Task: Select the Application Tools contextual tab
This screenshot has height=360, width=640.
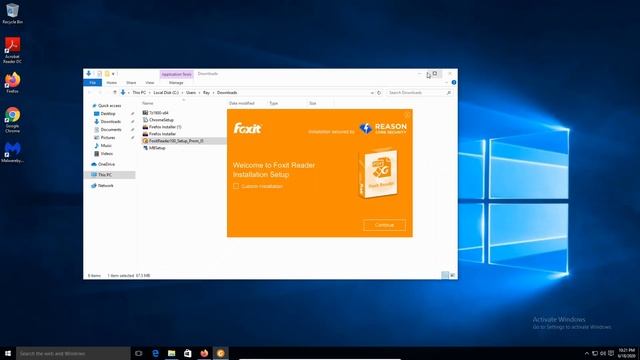Action: coord(176,74)
